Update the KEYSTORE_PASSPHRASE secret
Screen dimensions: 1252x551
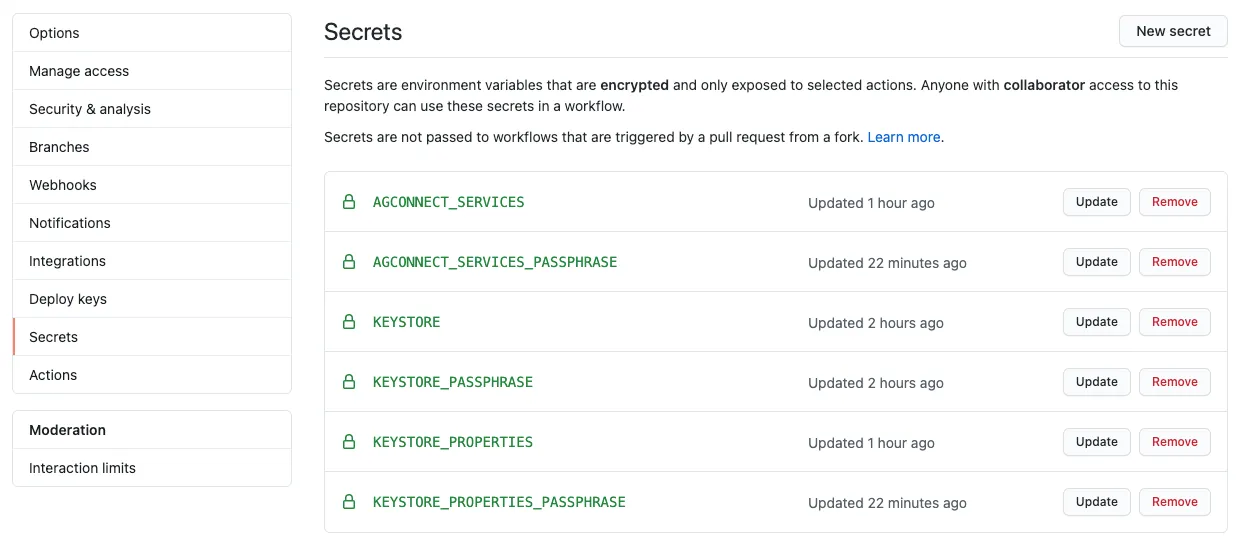1096,382
